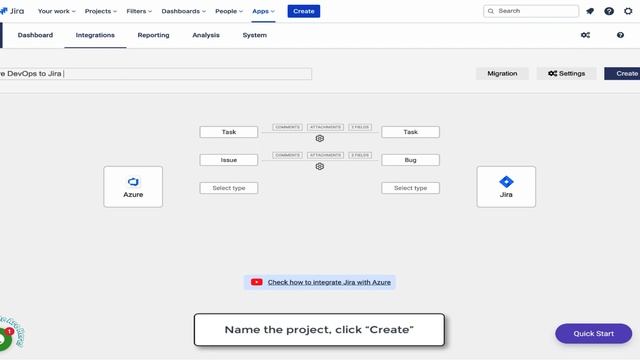Expand the People menu
Image resolution: width=640 pixels, height=360 pixels.
[229, 11]
